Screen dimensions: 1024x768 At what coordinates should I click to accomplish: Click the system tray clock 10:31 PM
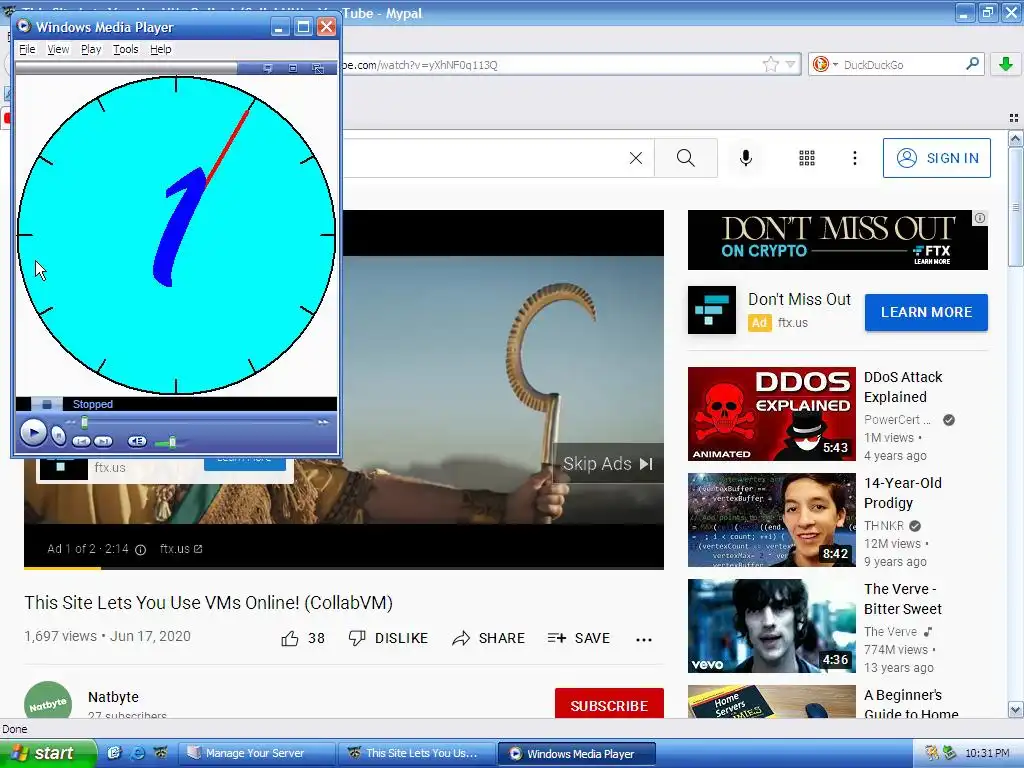click(987, 753)
